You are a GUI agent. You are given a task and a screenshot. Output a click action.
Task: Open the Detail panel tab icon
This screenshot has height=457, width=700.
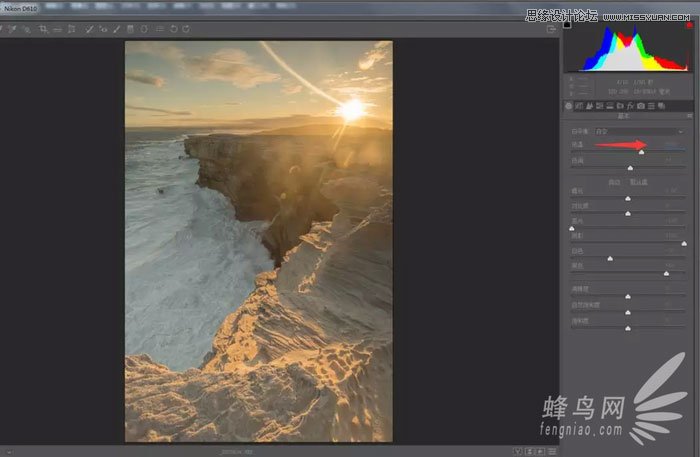(591, 105)
